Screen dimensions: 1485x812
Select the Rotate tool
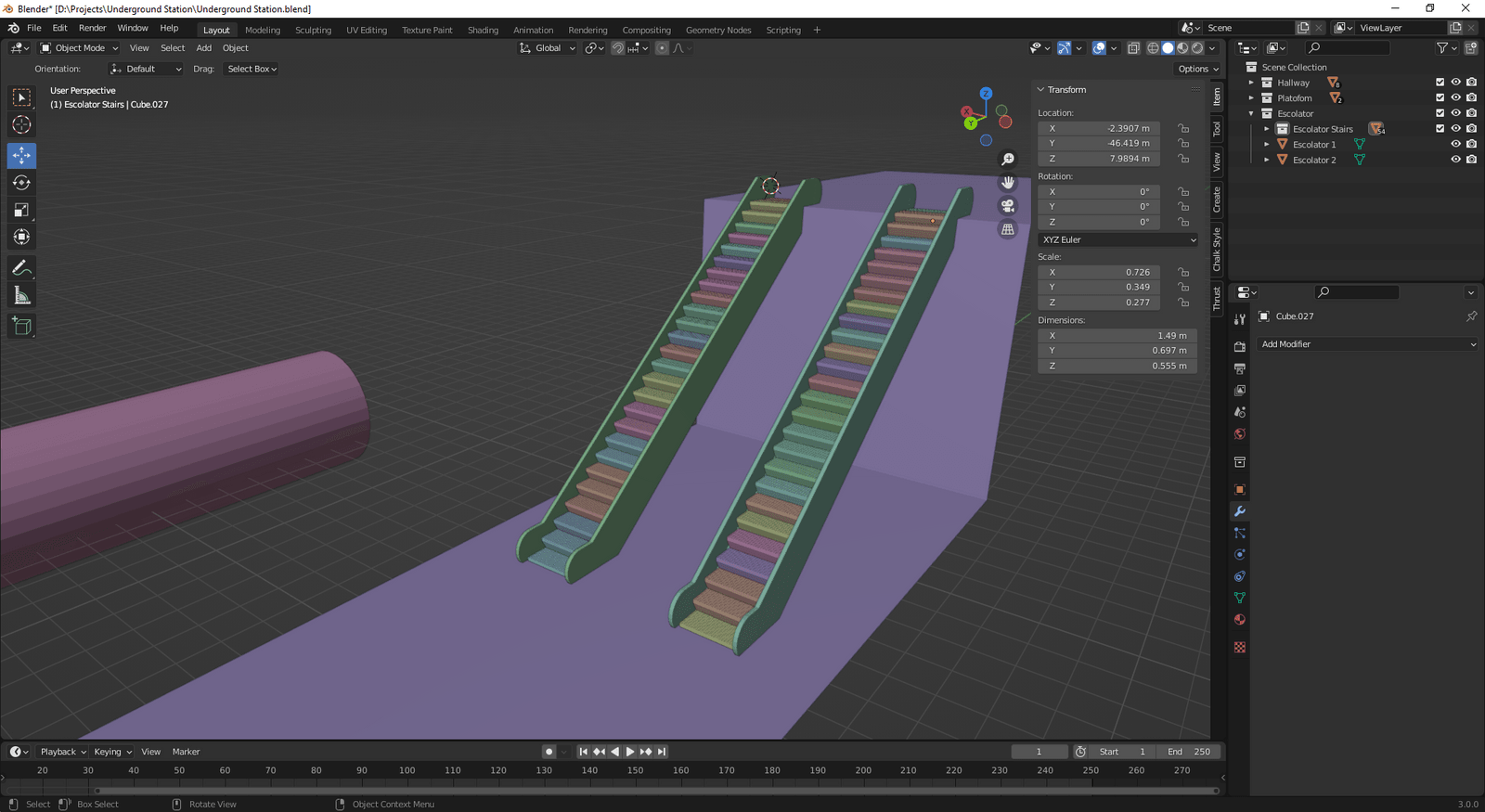pos(21,183)
